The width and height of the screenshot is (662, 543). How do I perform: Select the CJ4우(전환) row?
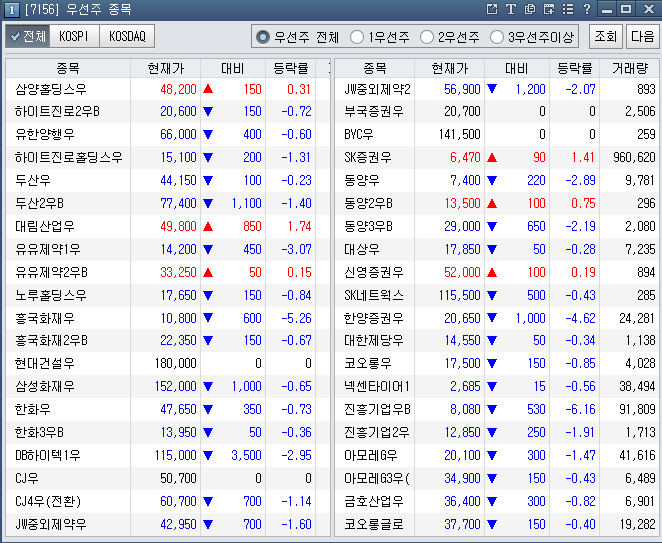pos(168,501)
